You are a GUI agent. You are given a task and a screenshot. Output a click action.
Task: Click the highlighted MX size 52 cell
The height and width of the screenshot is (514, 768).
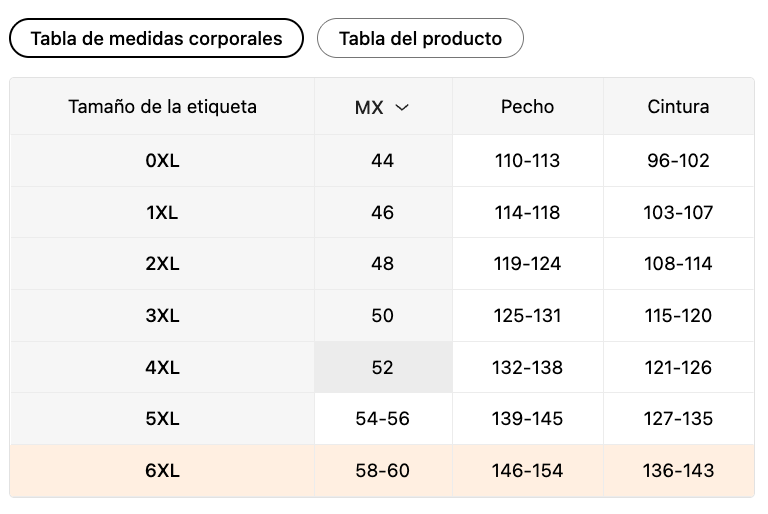pos(383,367)
